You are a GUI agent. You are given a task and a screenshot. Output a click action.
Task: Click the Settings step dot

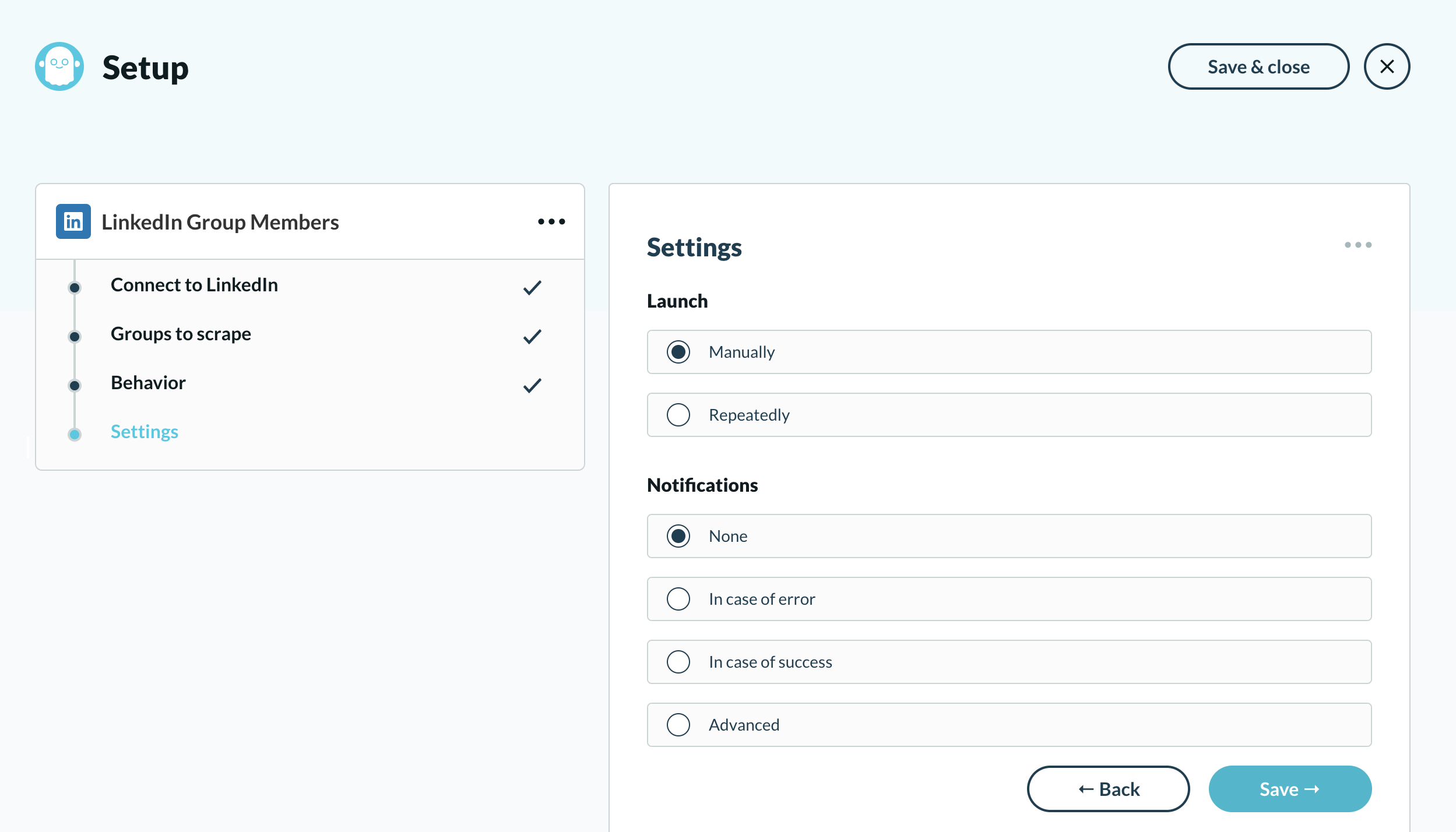click(x=75, y=434)
